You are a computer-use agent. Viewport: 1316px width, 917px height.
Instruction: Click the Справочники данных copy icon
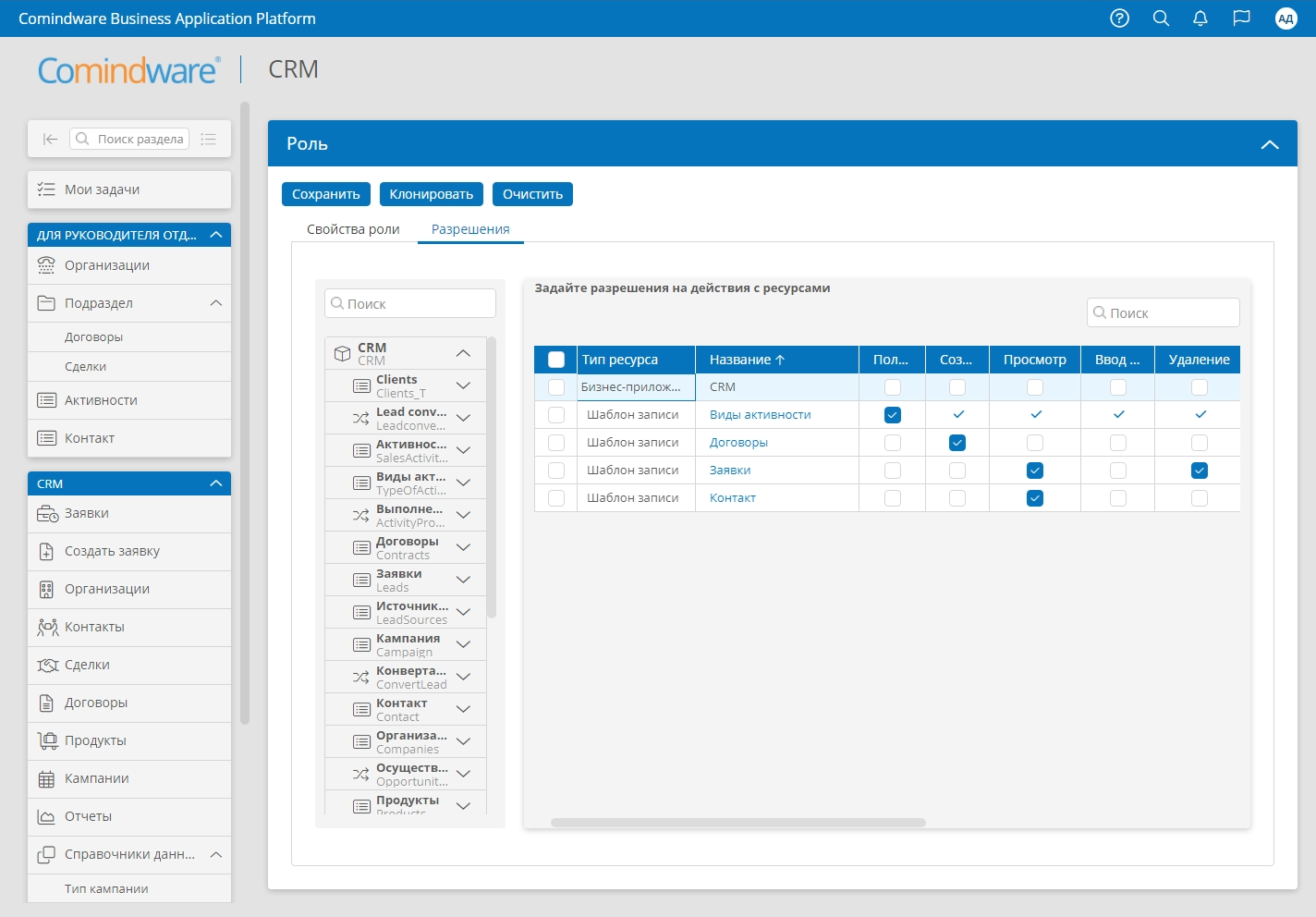tap(46, 854)
